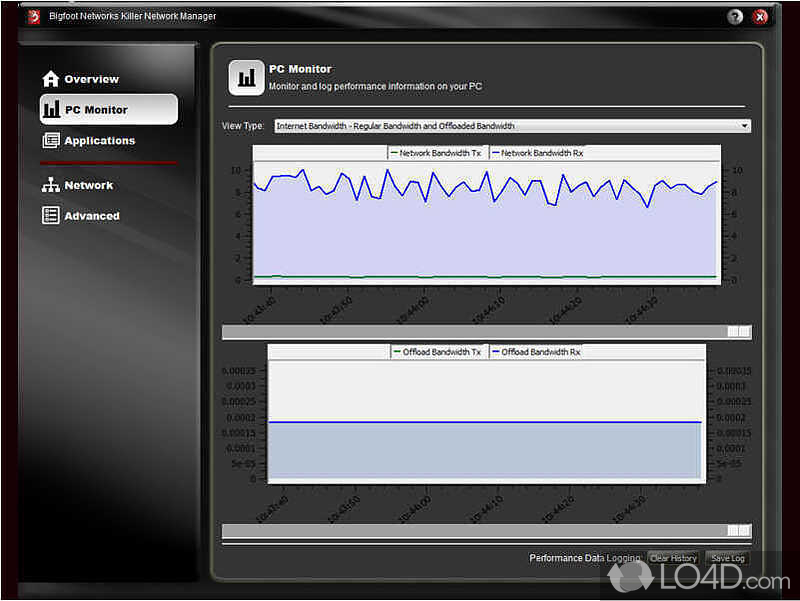Click the Clear History button
This screenshot has height=601, width=800.
point(673,558)
